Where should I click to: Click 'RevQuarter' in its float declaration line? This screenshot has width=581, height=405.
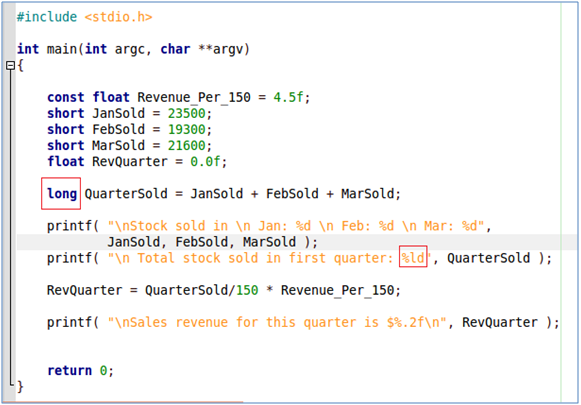(x=130, y=162)
